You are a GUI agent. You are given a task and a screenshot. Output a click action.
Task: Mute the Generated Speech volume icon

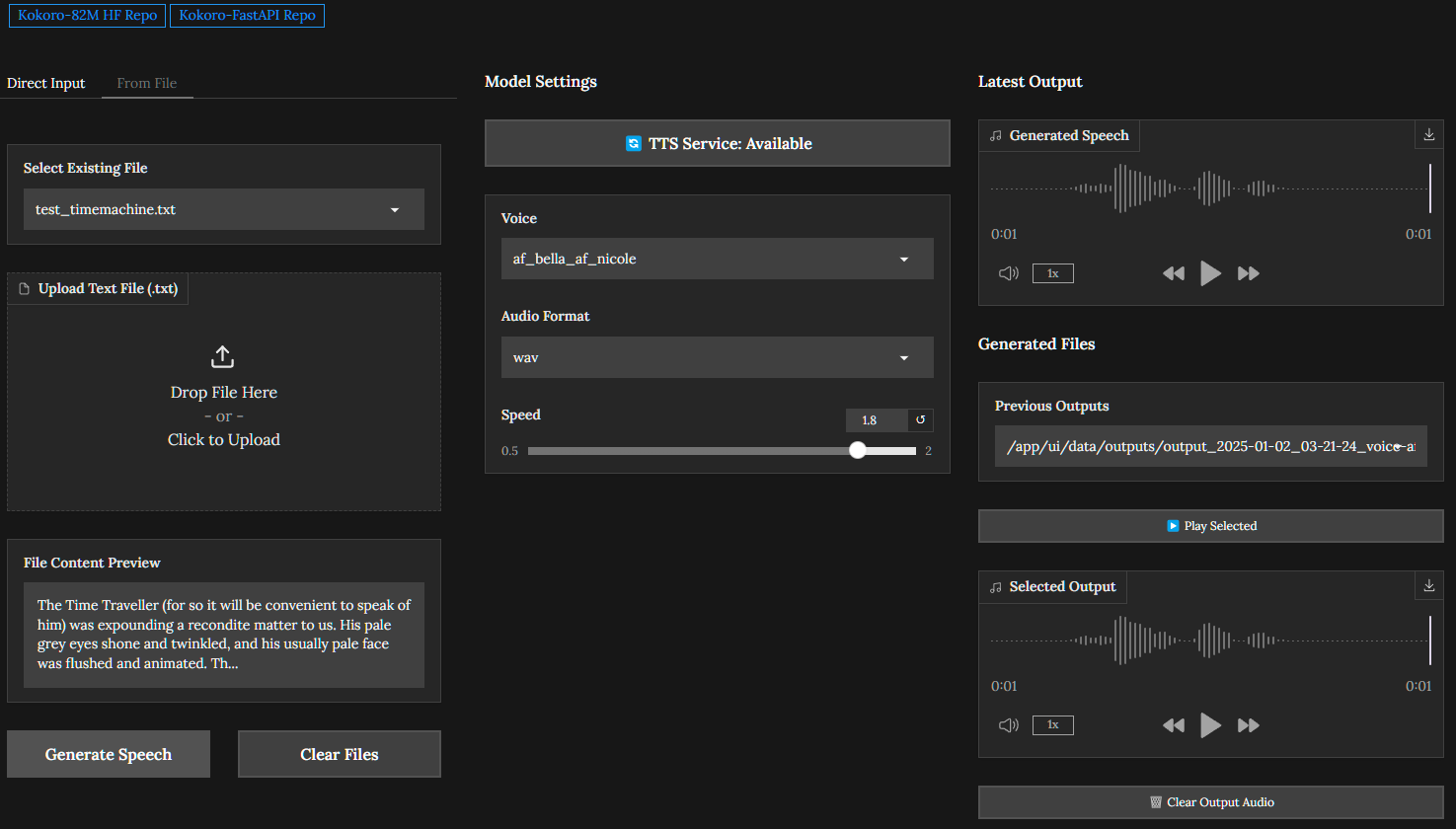coord(1008,273)
